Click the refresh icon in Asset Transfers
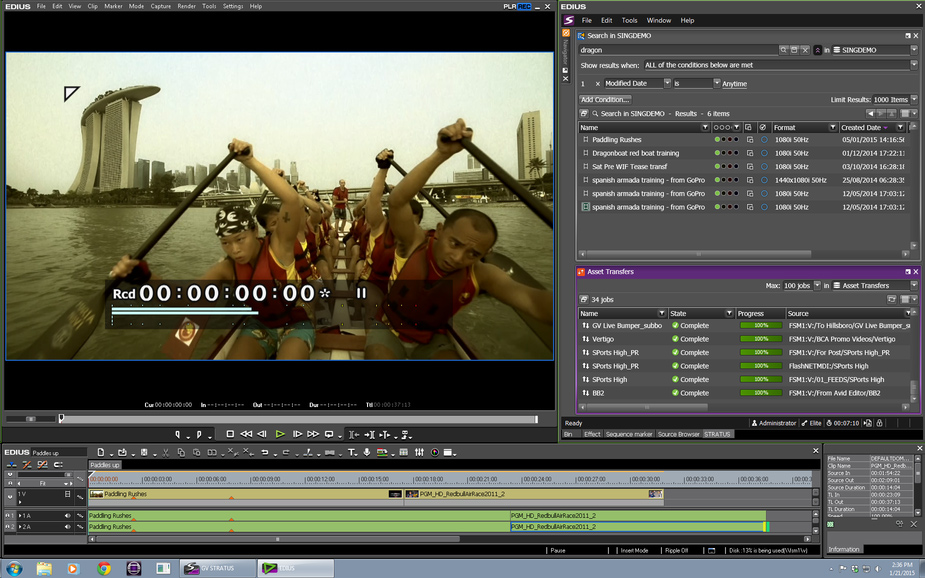925x578 pixels. tap(891, 299)
